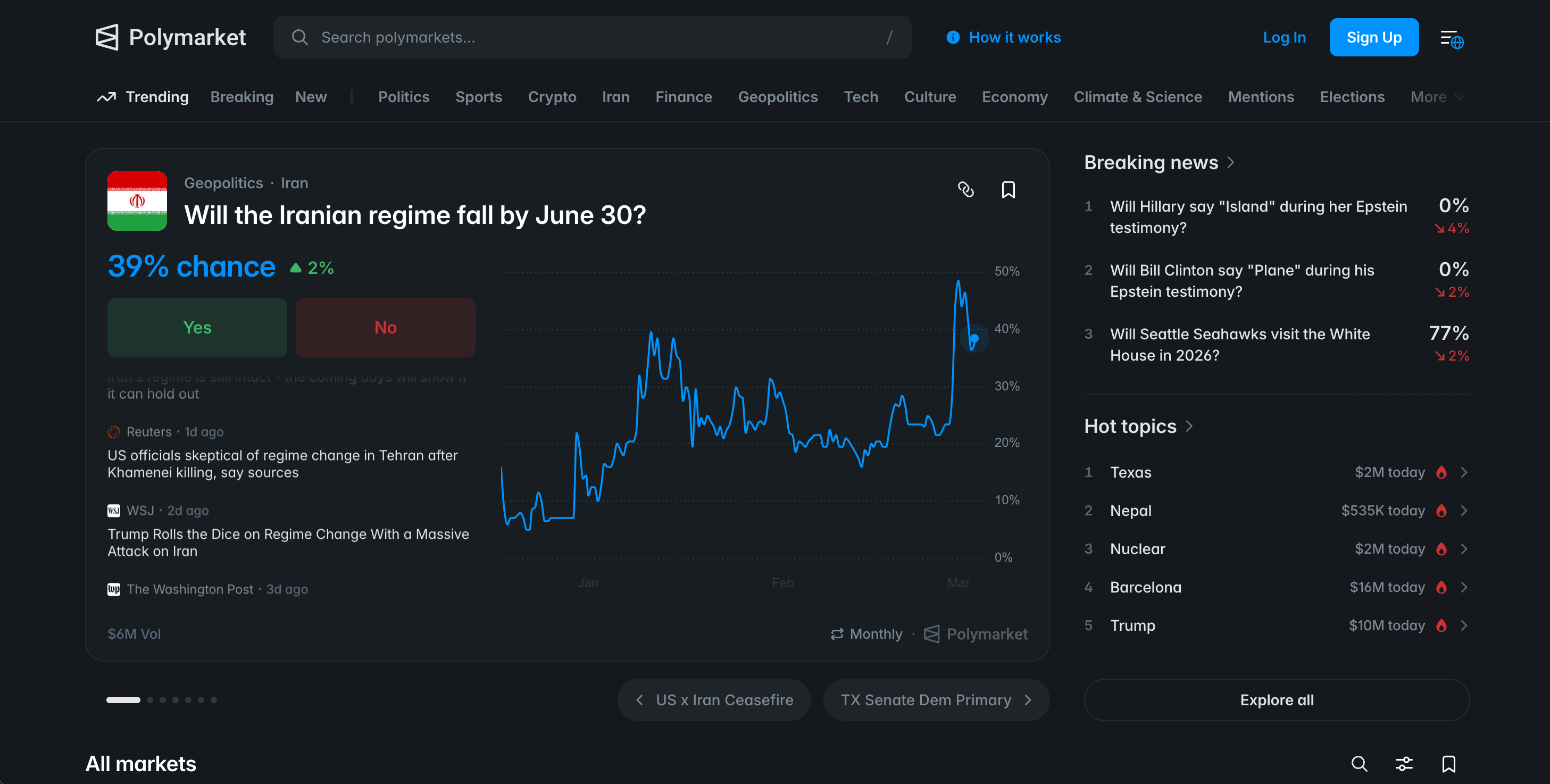Expand the Breaking news chevron

pyautogui.click(x=1230, y=162)
